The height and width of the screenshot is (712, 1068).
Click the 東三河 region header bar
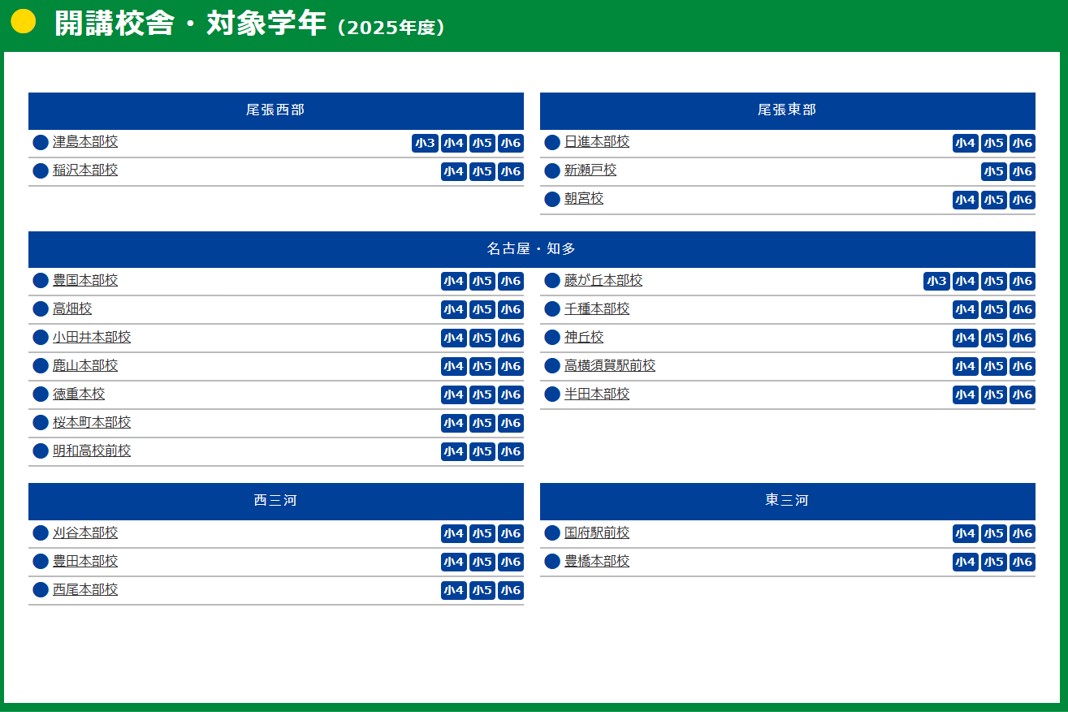coord(787,501)
